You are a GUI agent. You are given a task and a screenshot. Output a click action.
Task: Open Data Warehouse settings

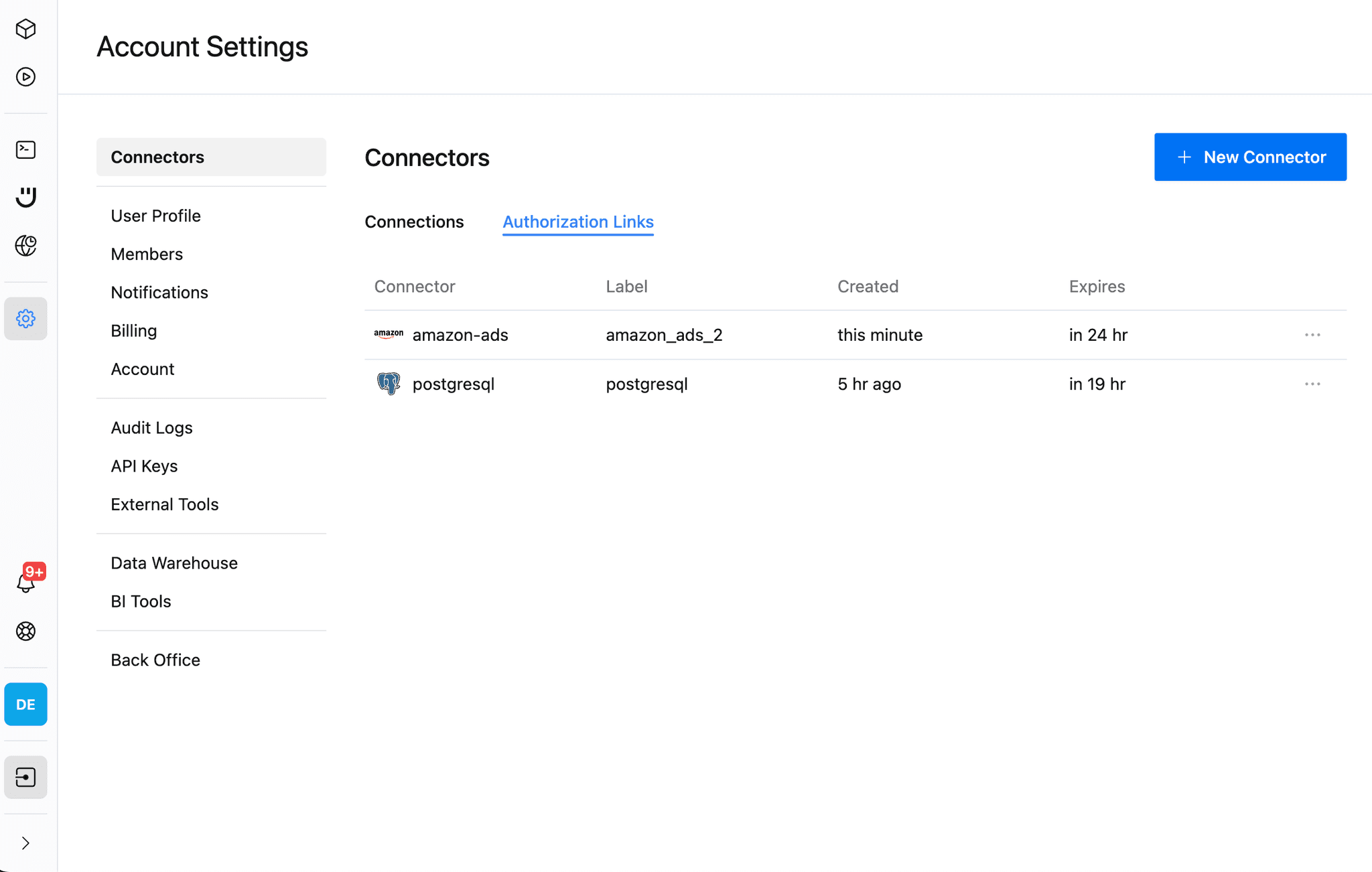[174, 563]
